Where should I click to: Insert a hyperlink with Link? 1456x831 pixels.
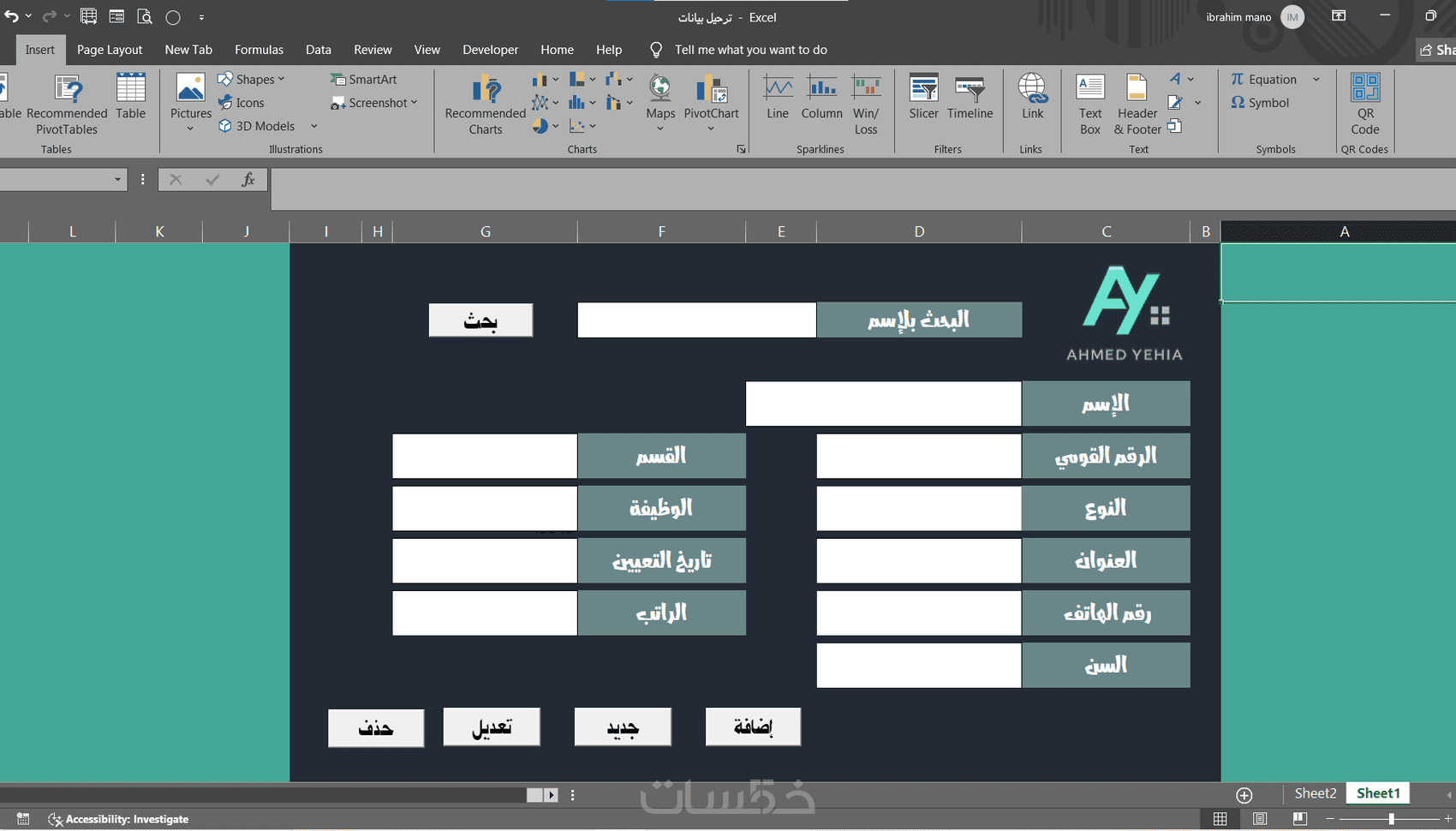tap(1032, 97)
